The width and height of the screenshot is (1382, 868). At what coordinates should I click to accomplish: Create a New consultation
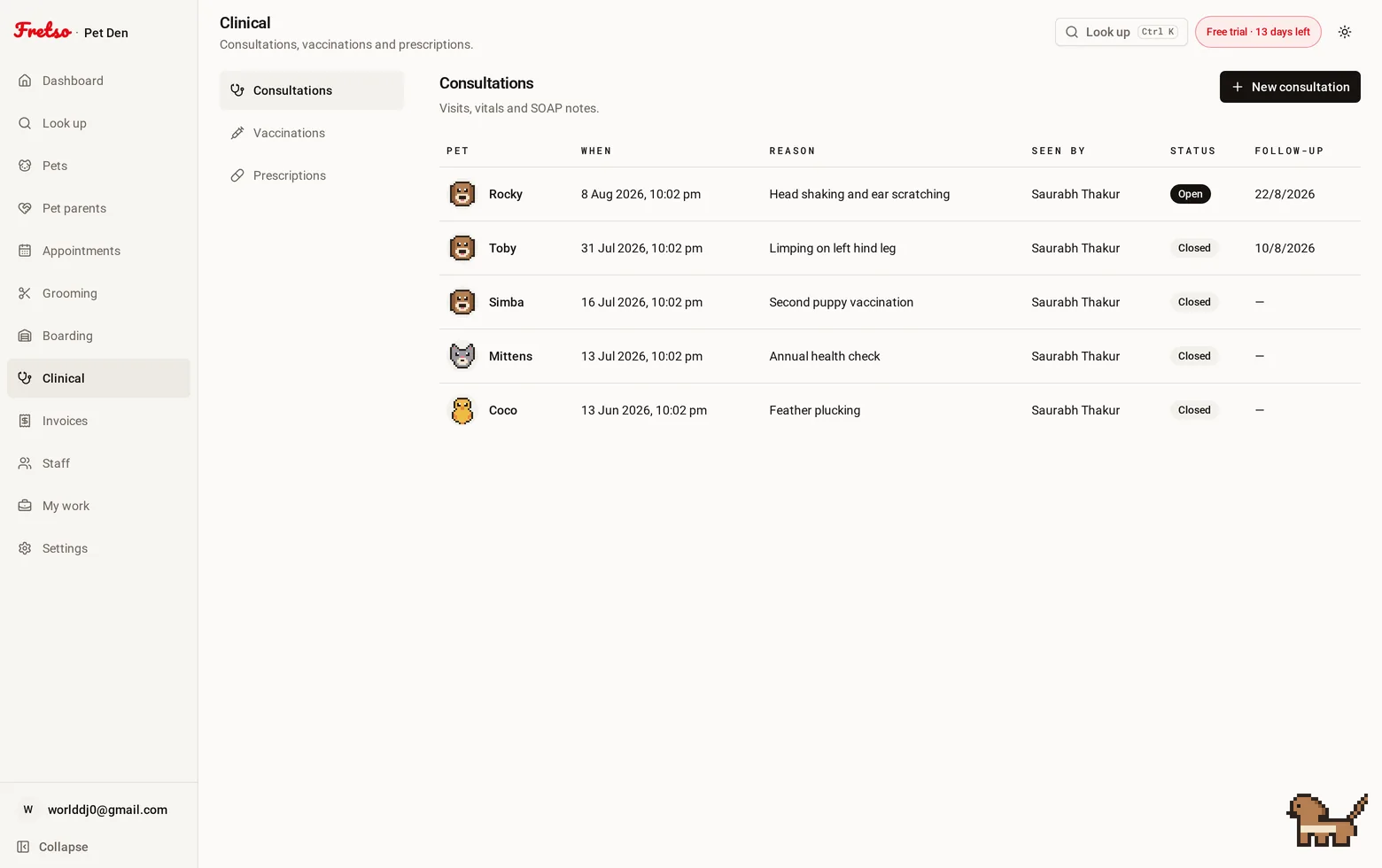(x=1290, y=87)
